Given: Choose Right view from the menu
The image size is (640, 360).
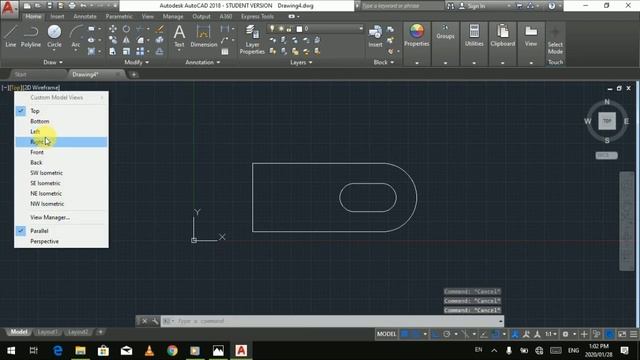Looking at the screenshot, I should (61, 142).
